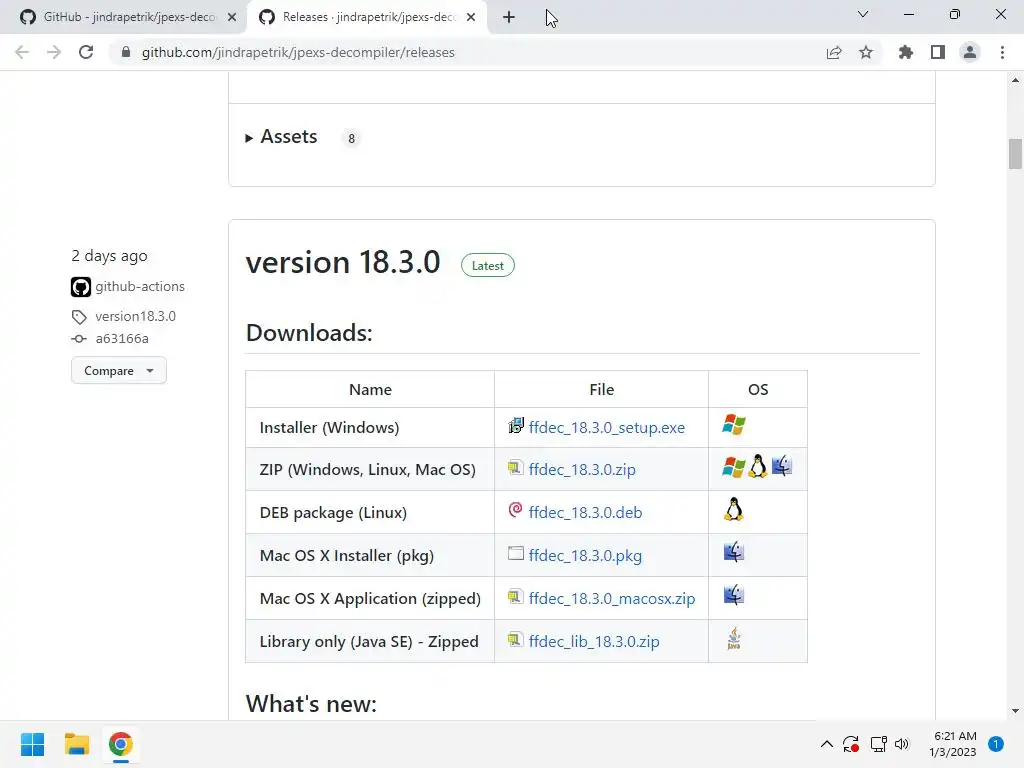Click the File column header
1024x768 pixels.
pyautogui.click(x=601, y=390)
